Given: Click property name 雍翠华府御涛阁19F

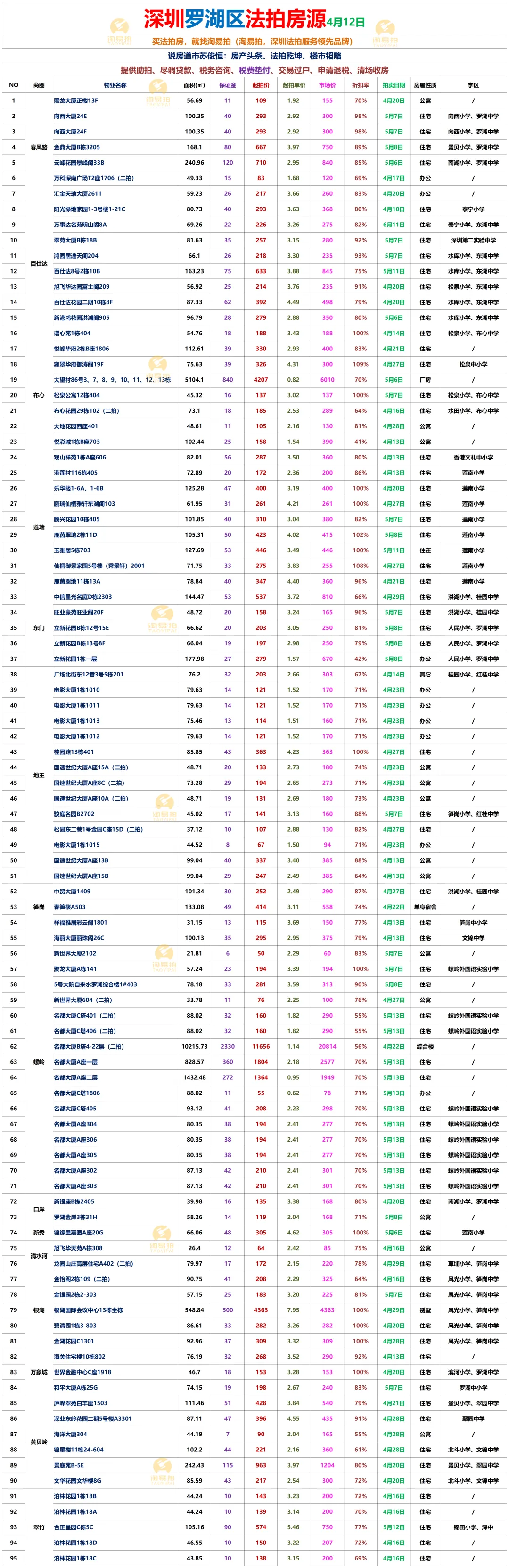Looking at the screenshot, I should click(x=78, y=364).
